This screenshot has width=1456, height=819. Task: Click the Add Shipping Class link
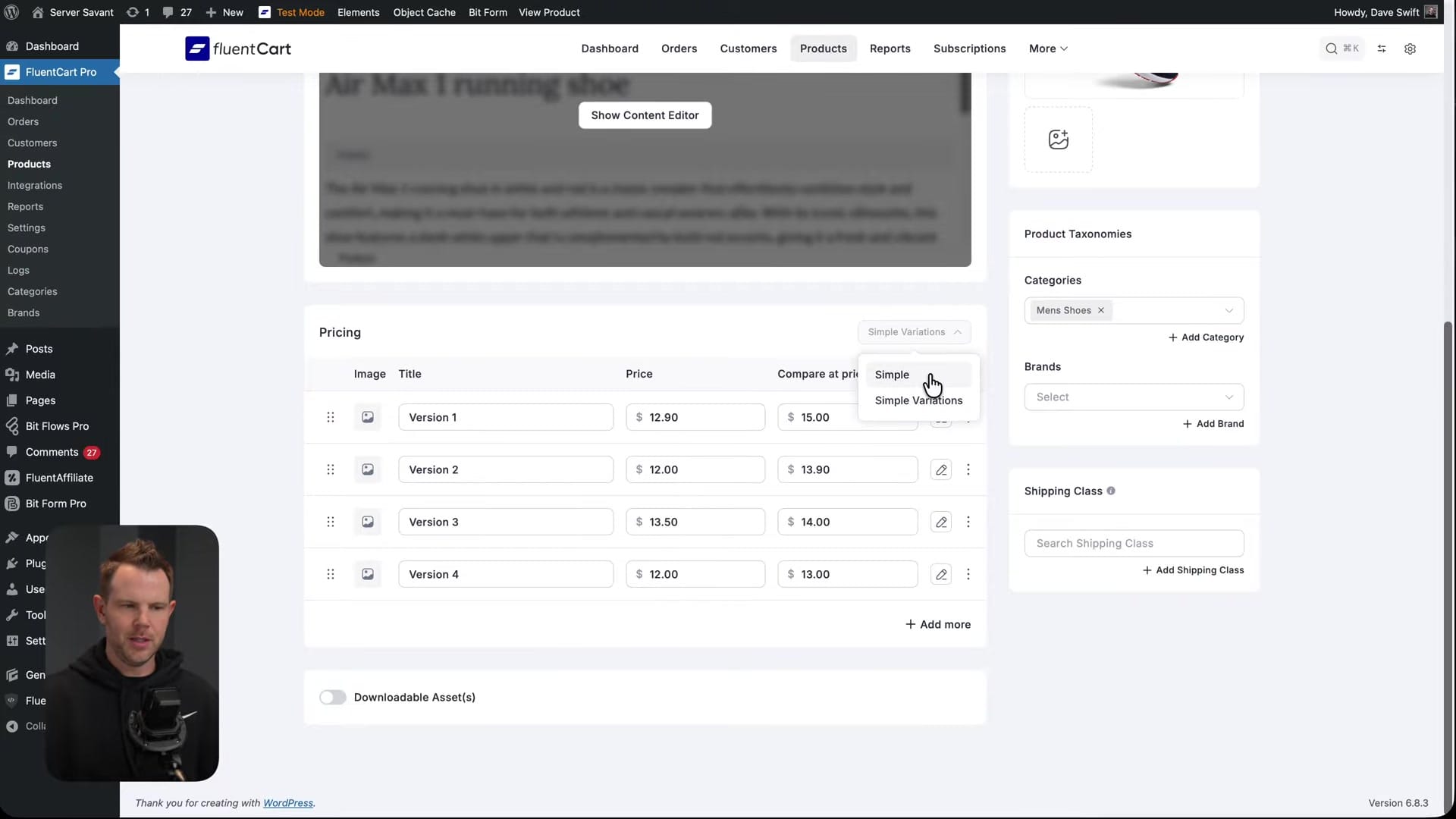[1193, 570]
